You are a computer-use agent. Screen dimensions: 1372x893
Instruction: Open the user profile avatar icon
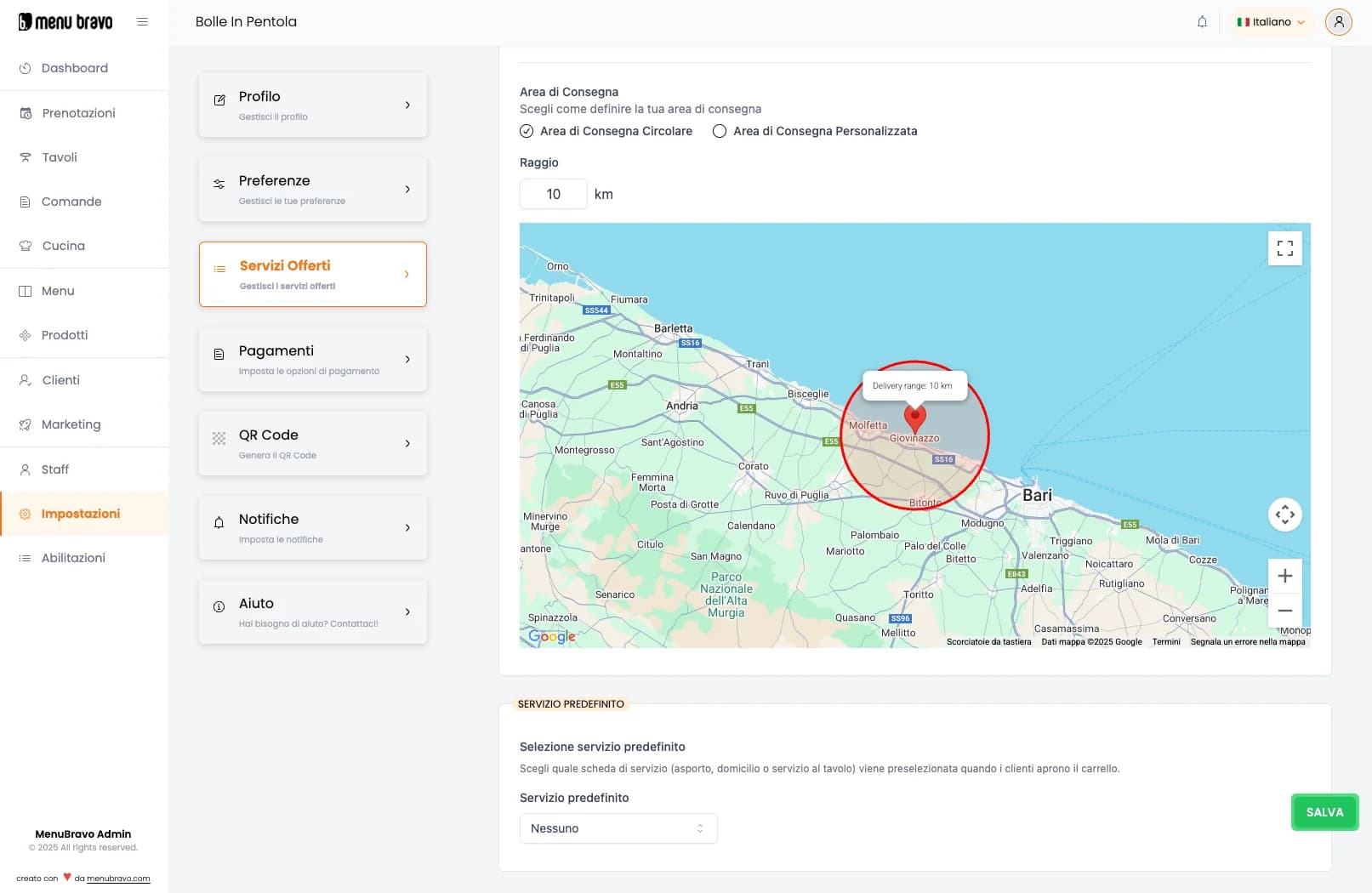(1338, 22)
